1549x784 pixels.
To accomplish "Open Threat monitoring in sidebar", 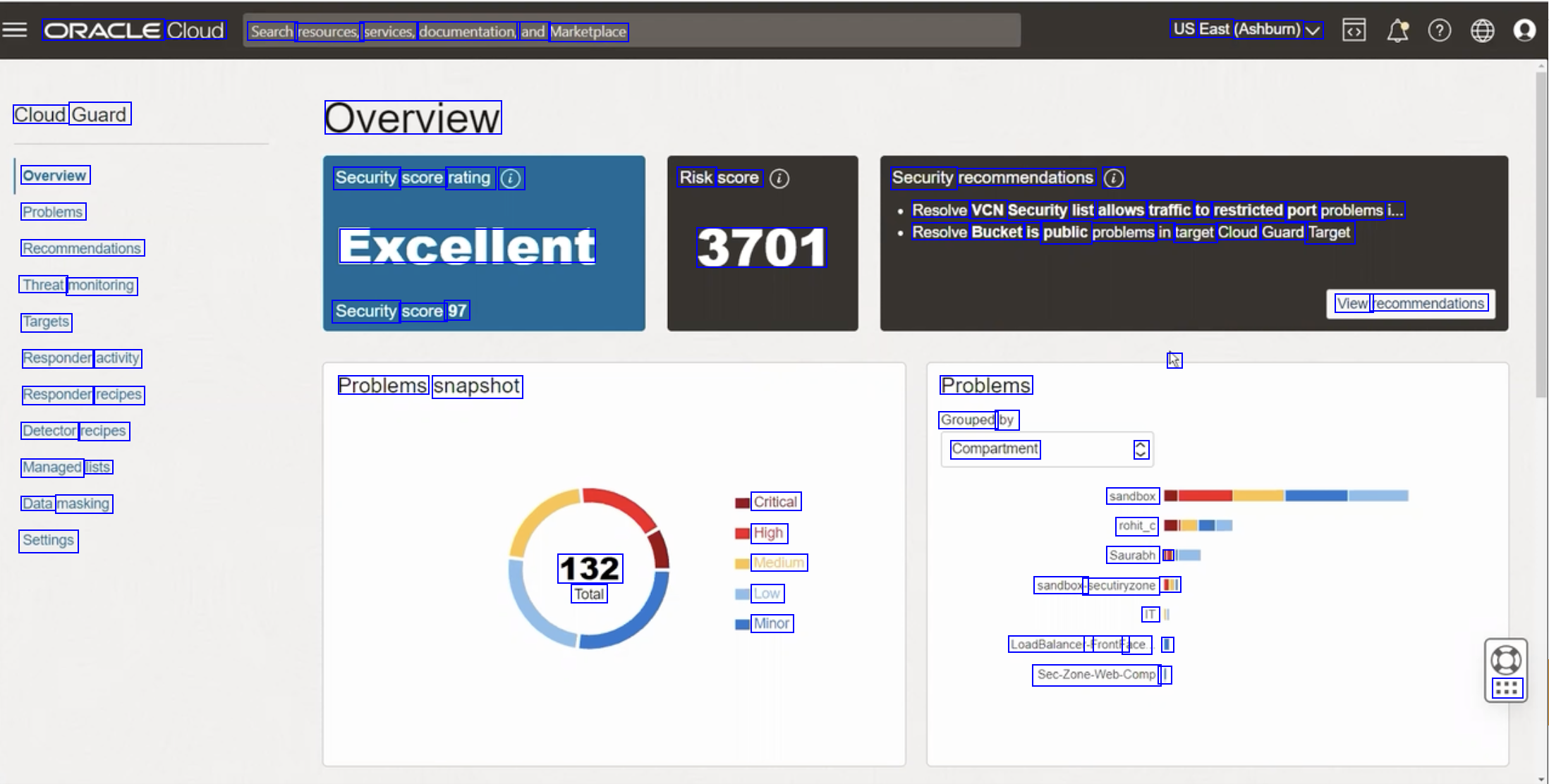I will pos(78,285).
